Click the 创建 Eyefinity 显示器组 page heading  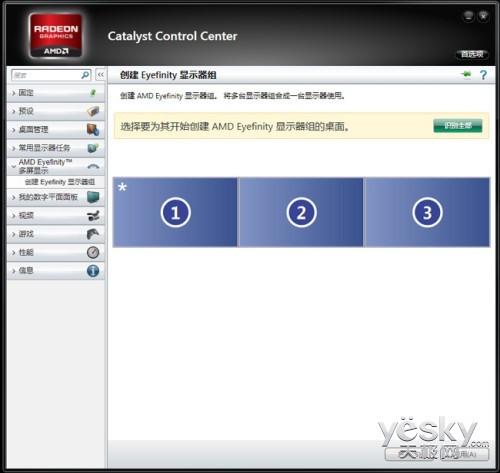coord(168,75)
